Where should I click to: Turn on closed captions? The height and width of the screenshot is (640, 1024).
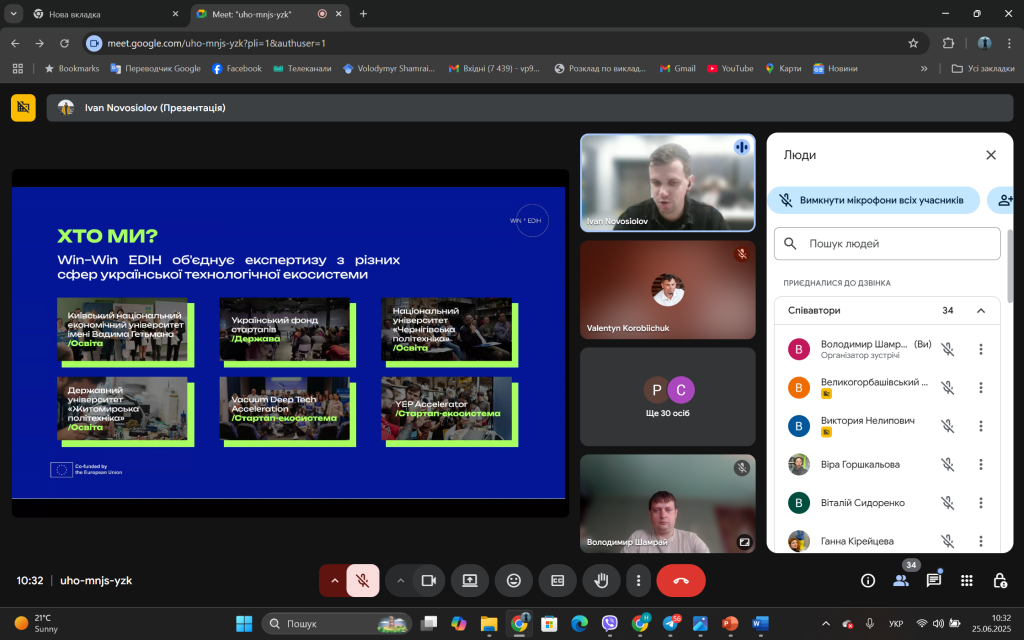point(558,581)
